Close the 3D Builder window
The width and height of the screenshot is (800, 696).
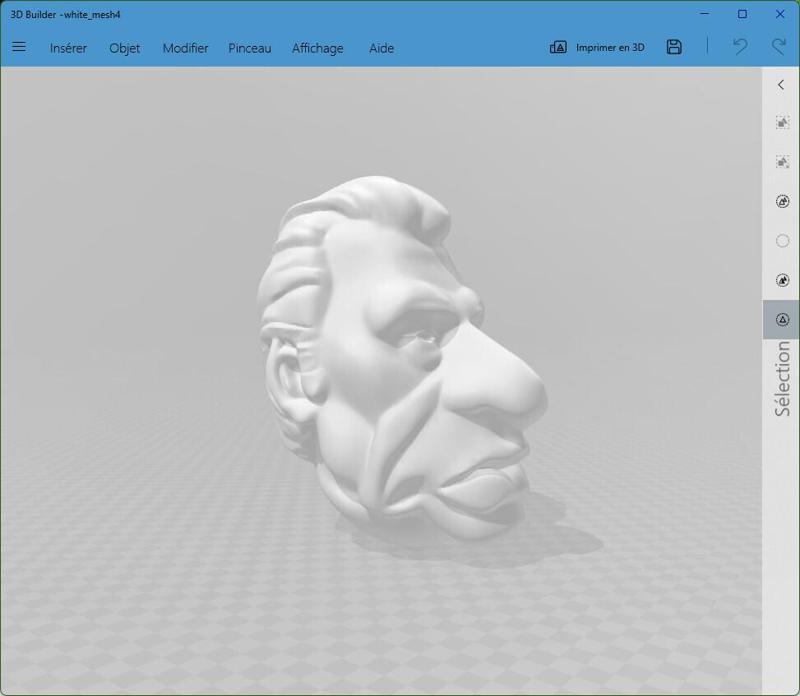[780, 14]
